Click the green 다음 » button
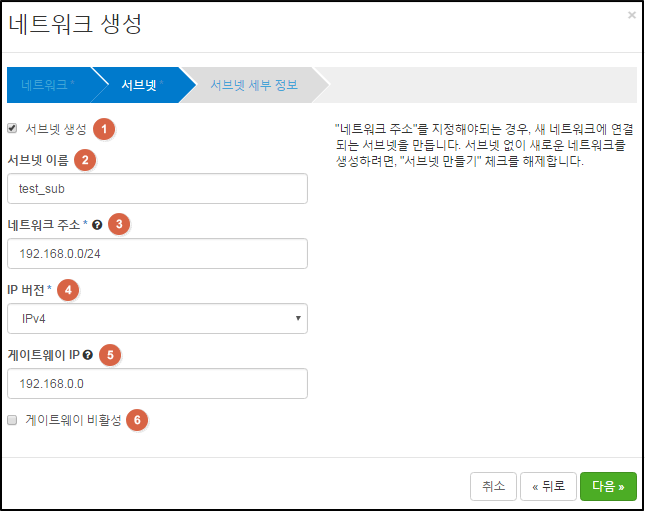This screenshot has height=511, width=645. pyautogui.click(x=608, y=486)
